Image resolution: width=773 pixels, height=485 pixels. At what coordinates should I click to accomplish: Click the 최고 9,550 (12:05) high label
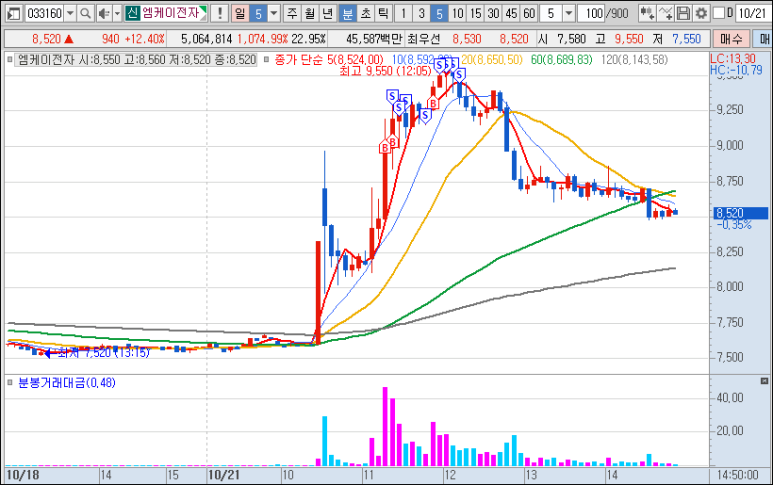point(385,71)
